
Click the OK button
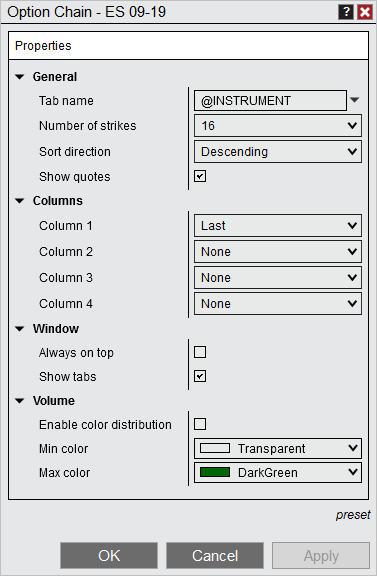(x=109, y=555)
